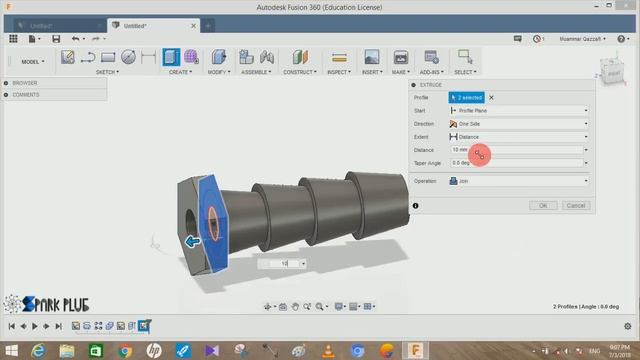This screenshot has width=640, height=360.
Task: Play the design timeline
Action: [x=35, y=326]
